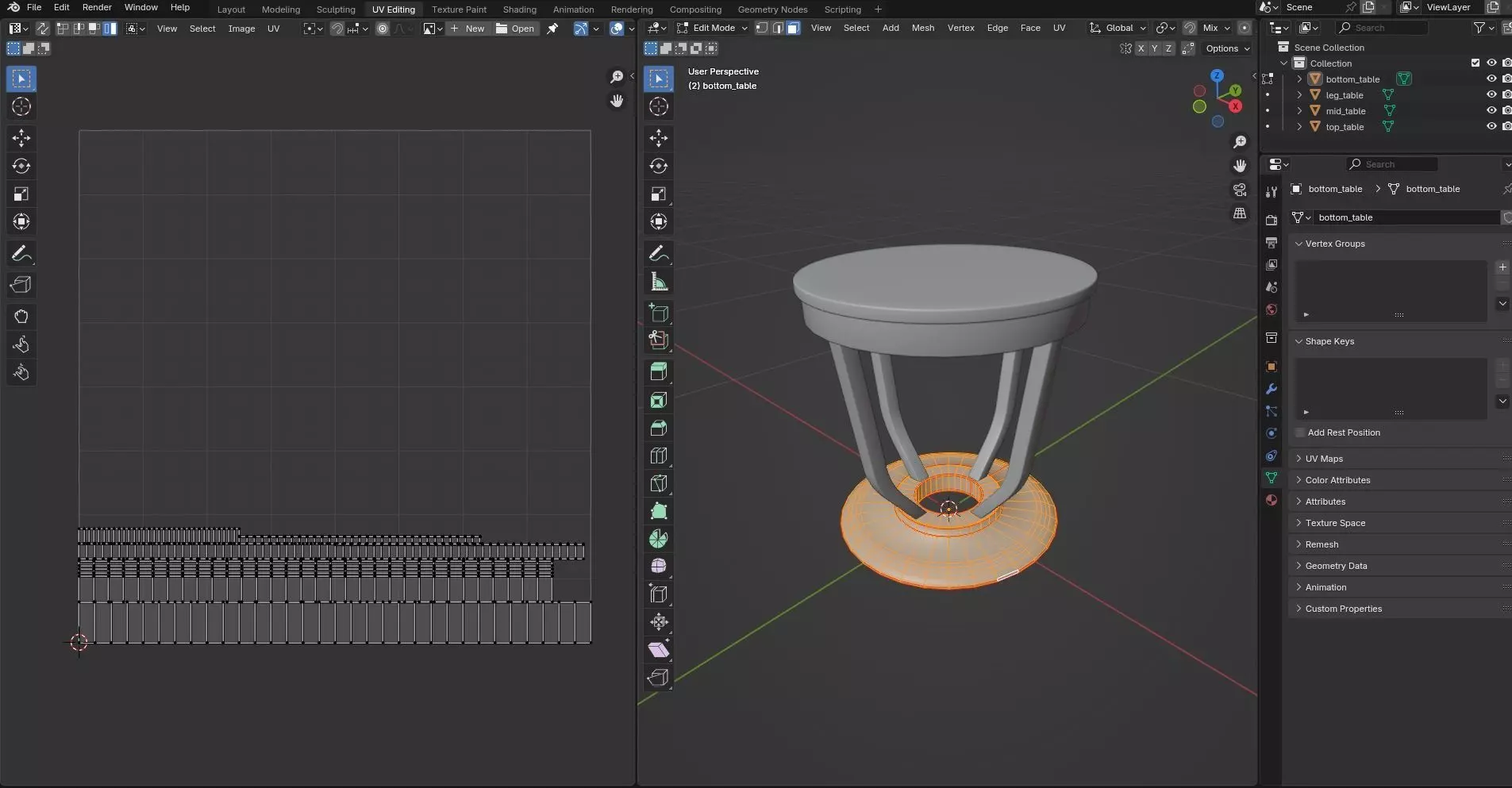Open the Render properties tab
This screenshot has height=788, width=1512.
[x=1272, y=220]
